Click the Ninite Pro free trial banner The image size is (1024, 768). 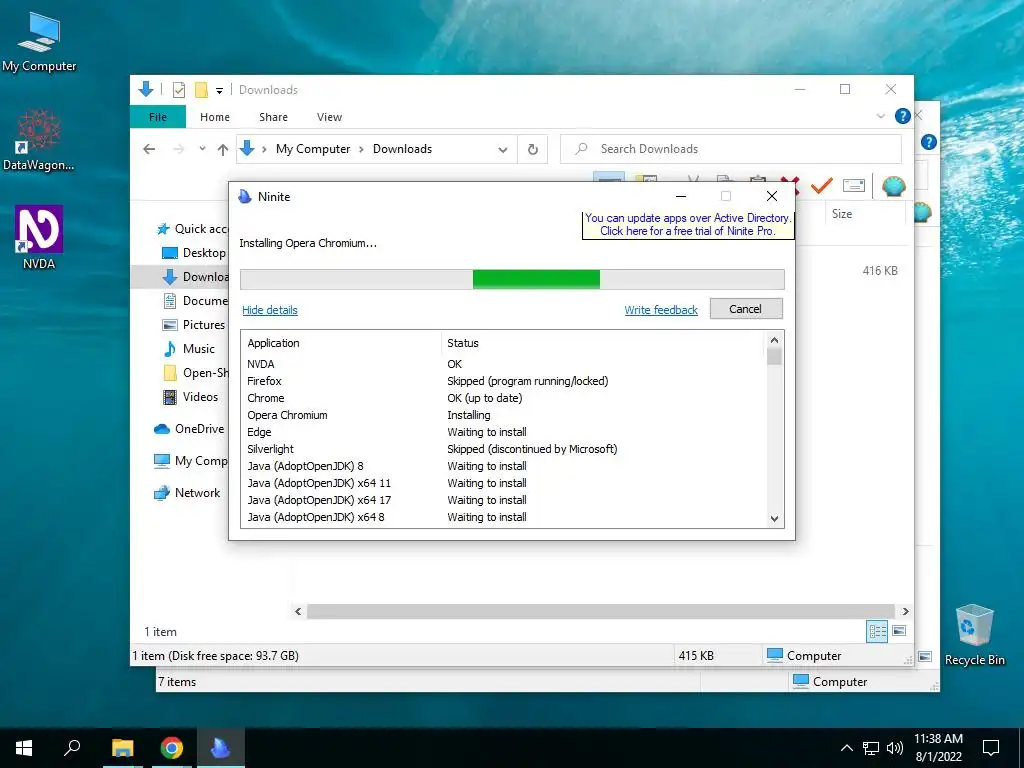click(688, 225)
